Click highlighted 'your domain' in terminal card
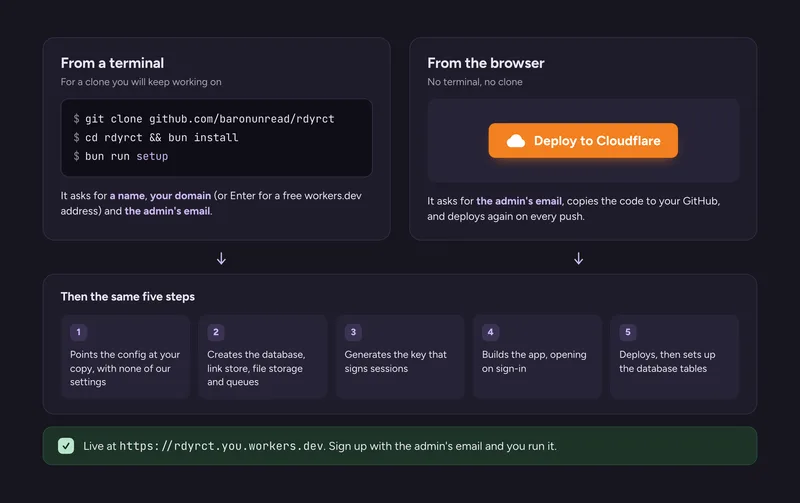Screen dimensions: 800x503 pos(180,195)
